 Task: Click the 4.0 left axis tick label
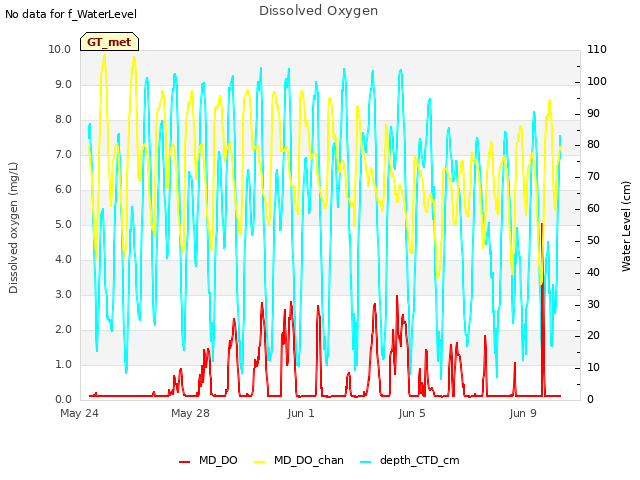tap(63, 260)
